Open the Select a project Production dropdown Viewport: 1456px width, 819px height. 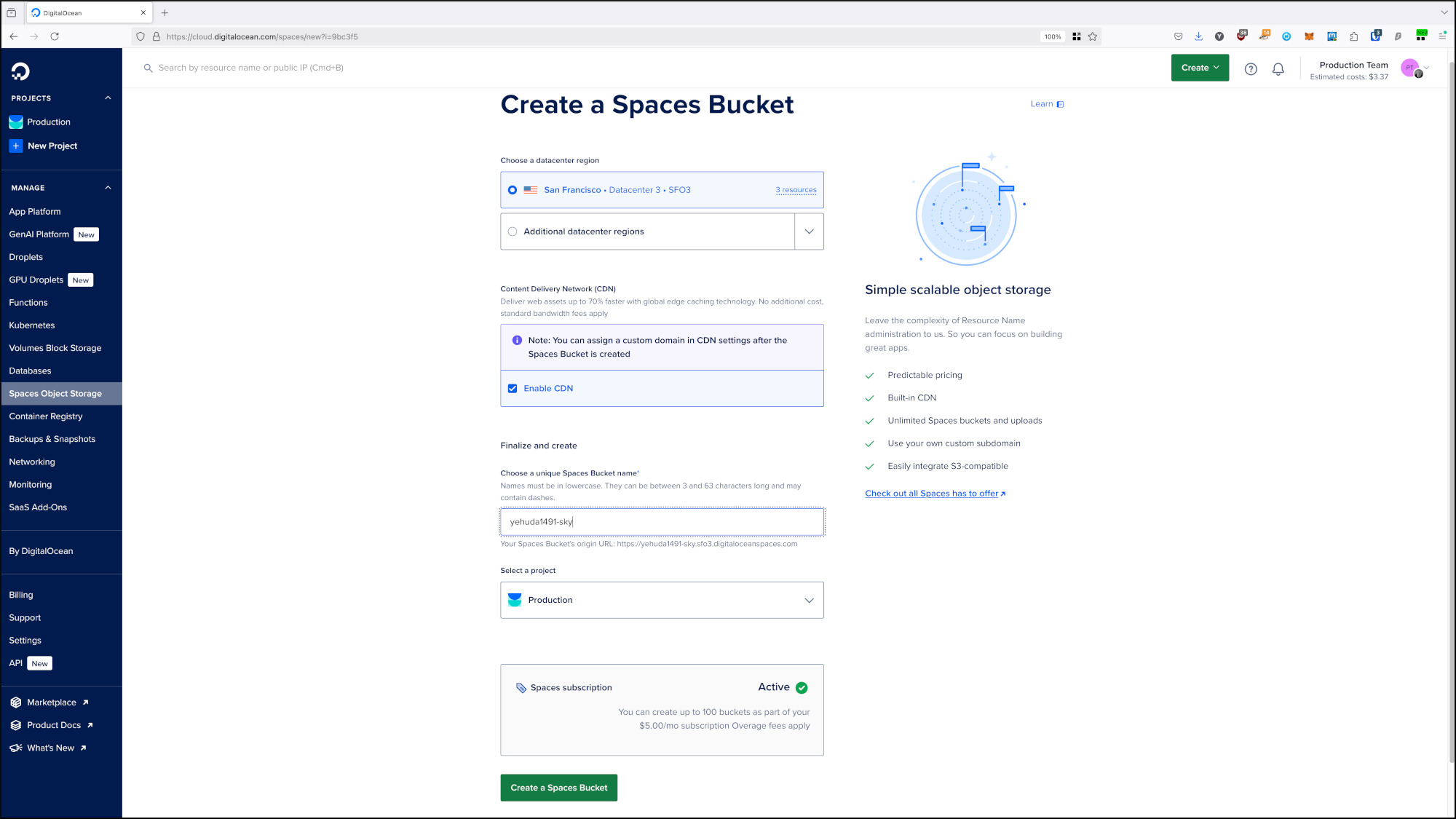pyautogui.click(x=662, y=601)
